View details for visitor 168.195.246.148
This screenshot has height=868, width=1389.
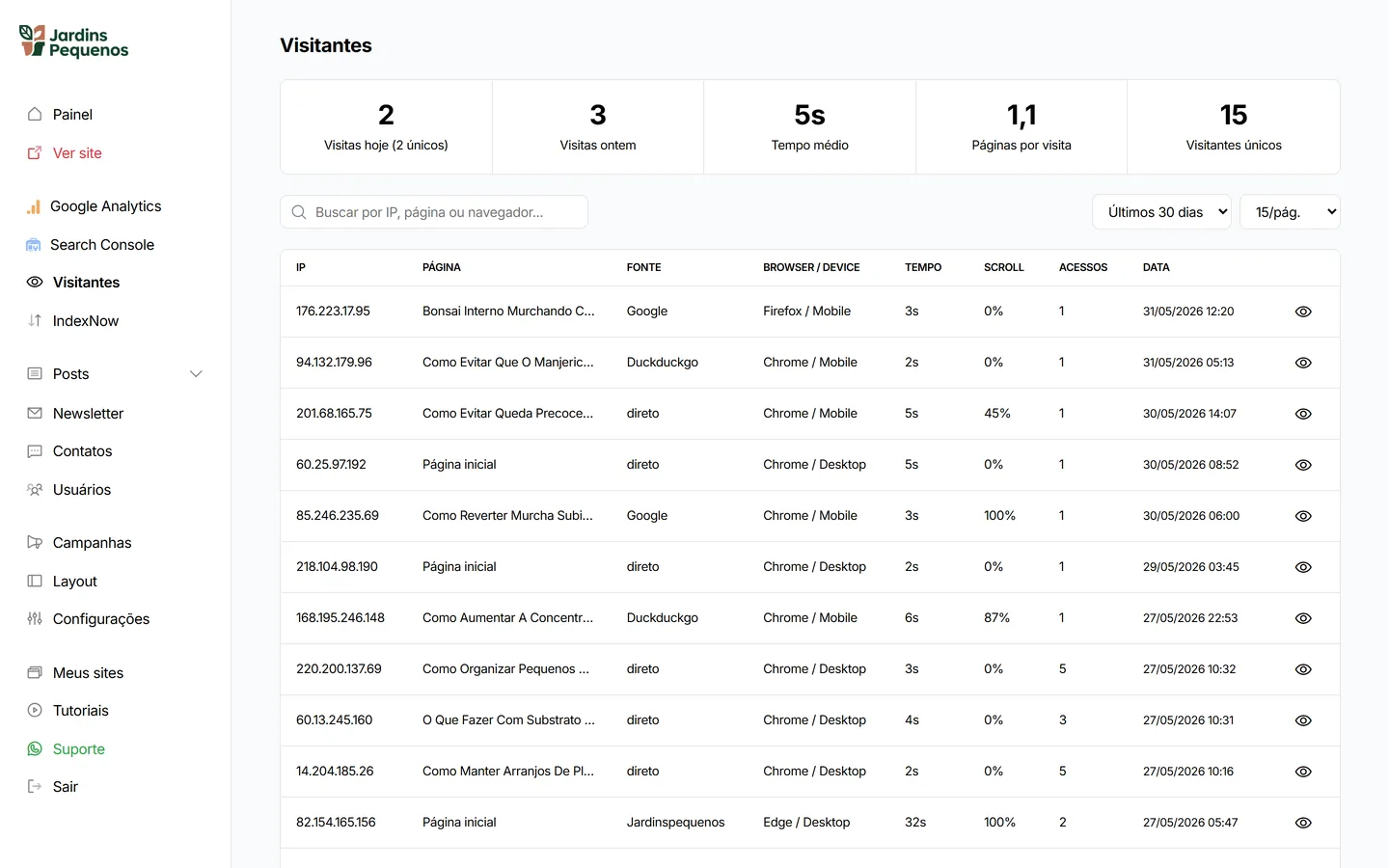tap(1303, 618)
